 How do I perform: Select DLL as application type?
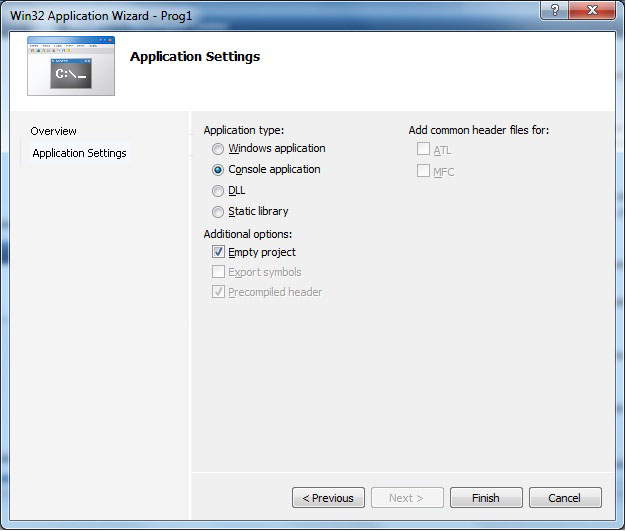point(218,191)
